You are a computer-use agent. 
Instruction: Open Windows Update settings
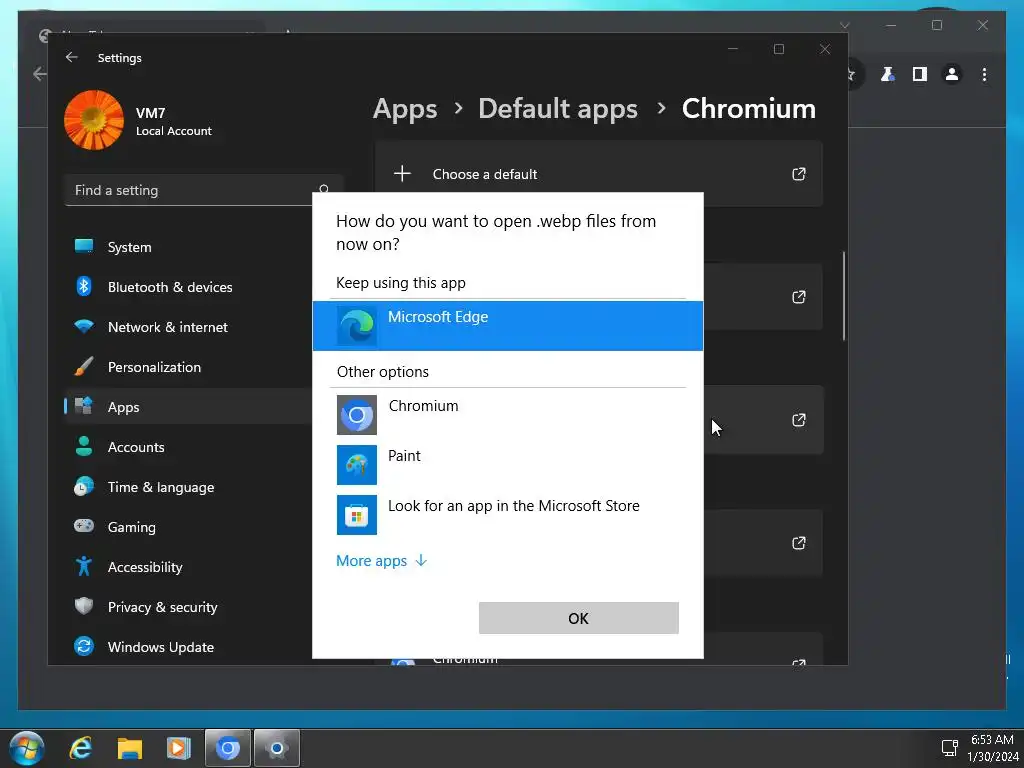[x=188, y=647]
